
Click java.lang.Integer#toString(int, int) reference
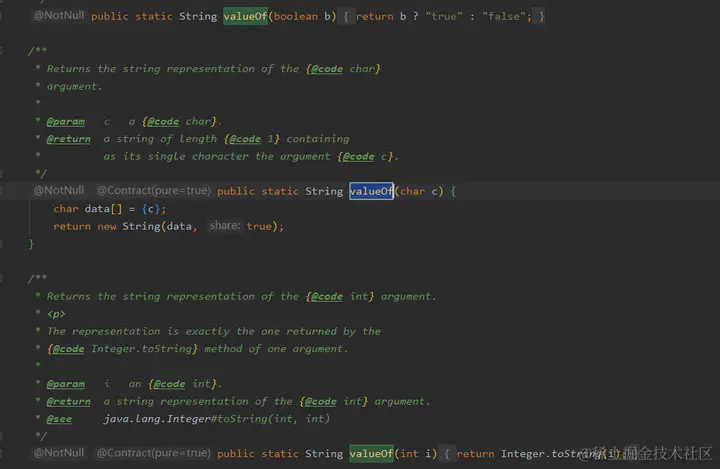click(217, 419)
